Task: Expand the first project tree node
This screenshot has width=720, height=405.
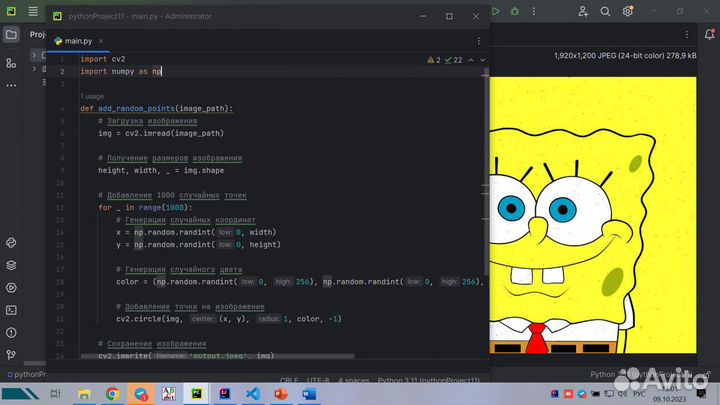Action: (35, 56)
